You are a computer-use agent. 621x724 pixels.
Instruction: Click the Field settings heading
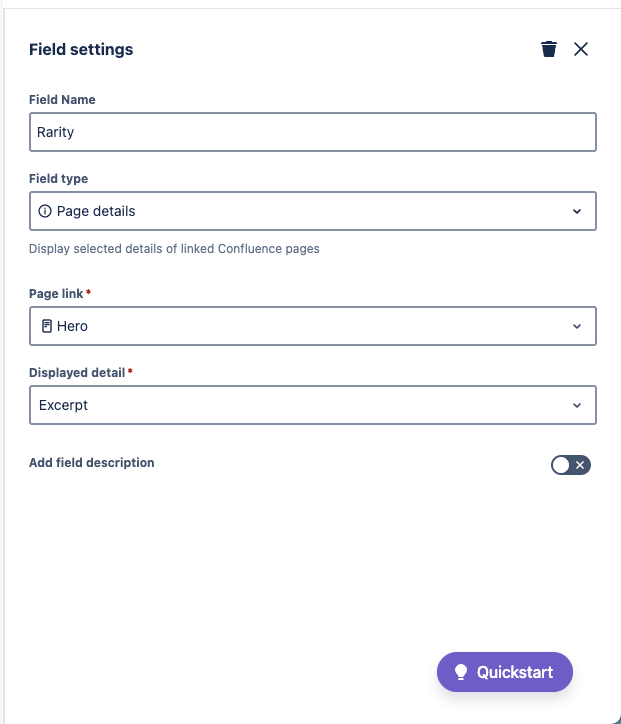(81, 49)
